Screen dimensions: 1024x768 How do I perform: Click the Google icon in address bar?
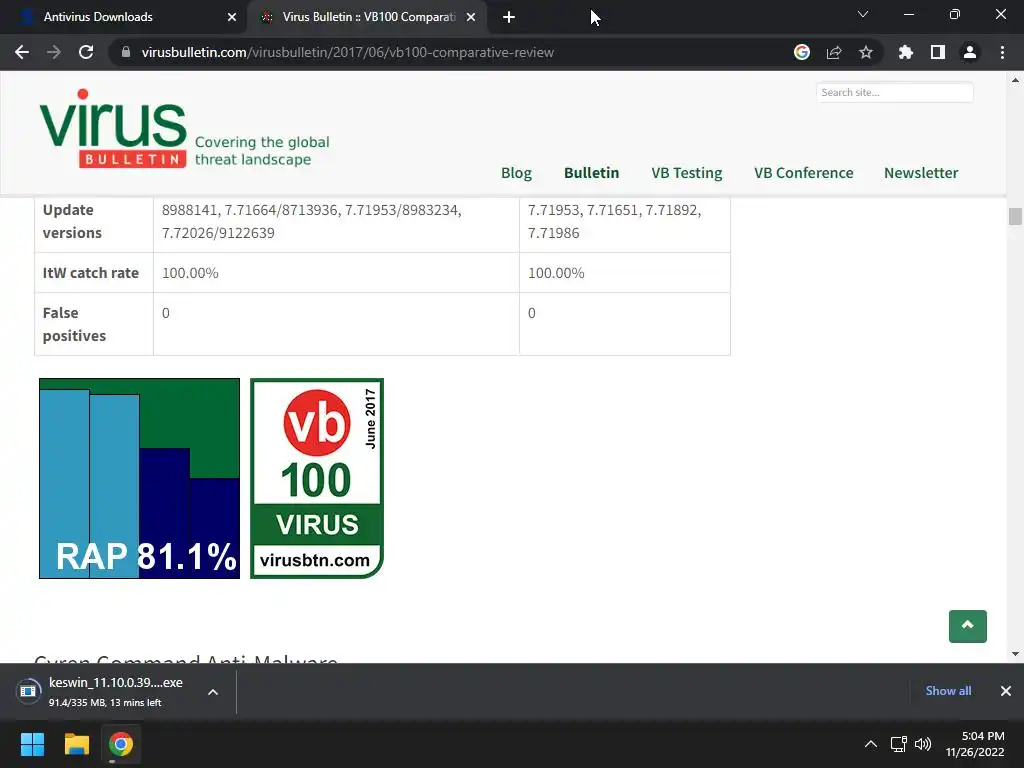[802, 52]
